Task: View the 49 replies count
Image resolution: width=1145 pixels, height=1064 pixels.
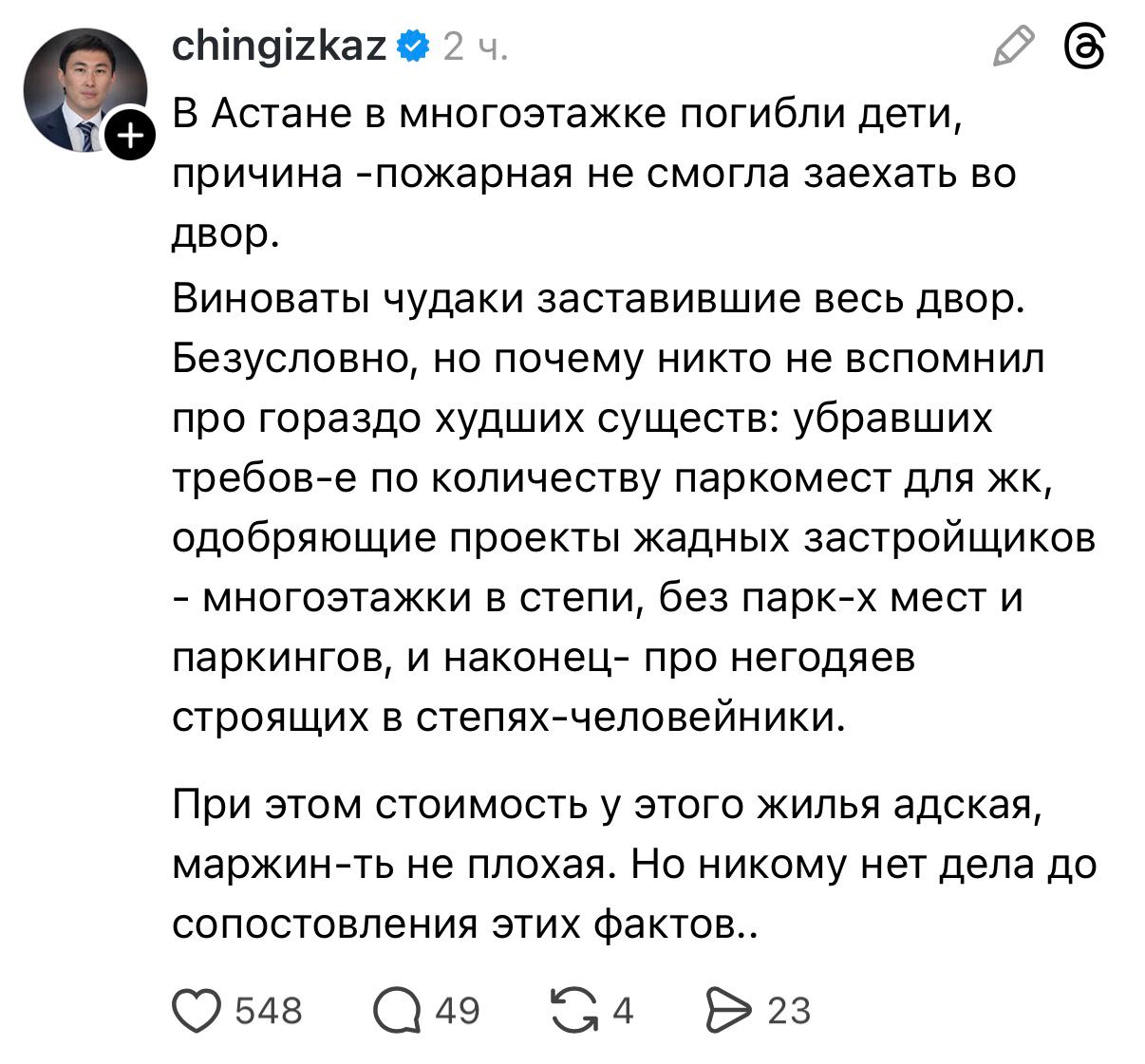Action: point(458,1011)
